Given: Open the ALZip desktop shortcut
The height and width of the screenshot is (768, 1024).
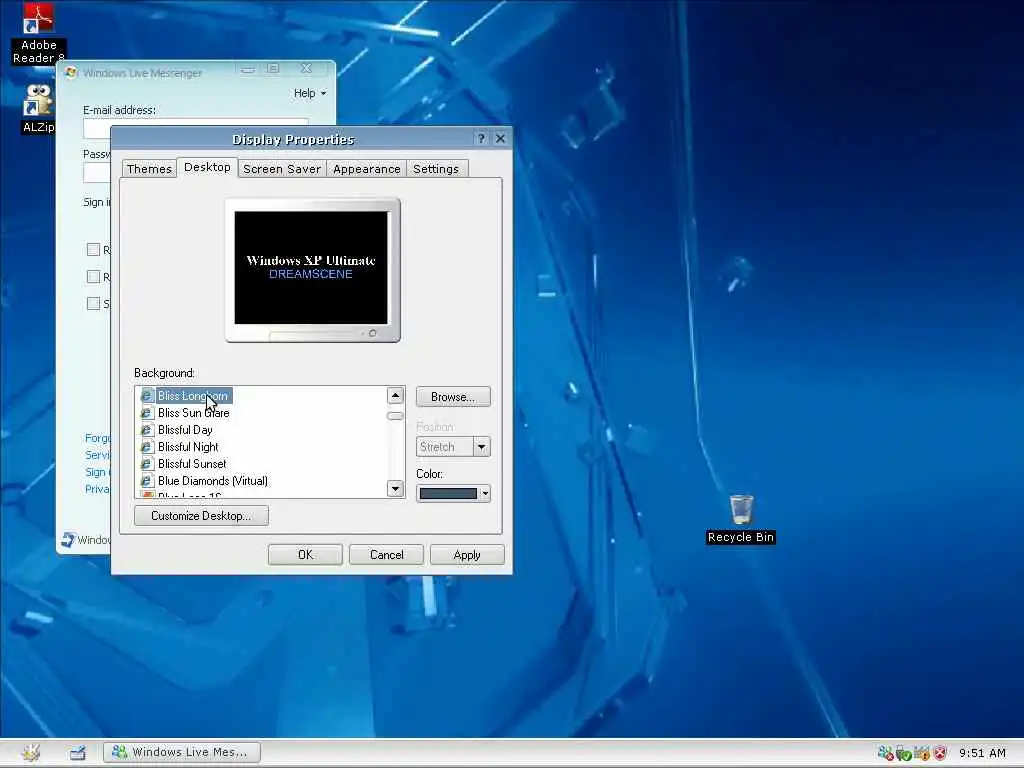Looking at the screenshot, I should point(39,108).
